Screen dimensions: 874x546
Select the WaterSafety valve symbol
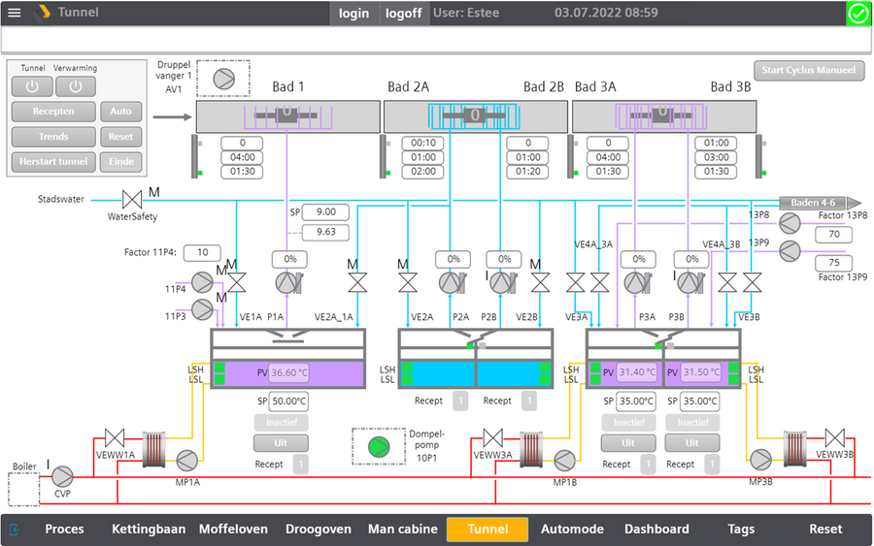tap(132, 199)
